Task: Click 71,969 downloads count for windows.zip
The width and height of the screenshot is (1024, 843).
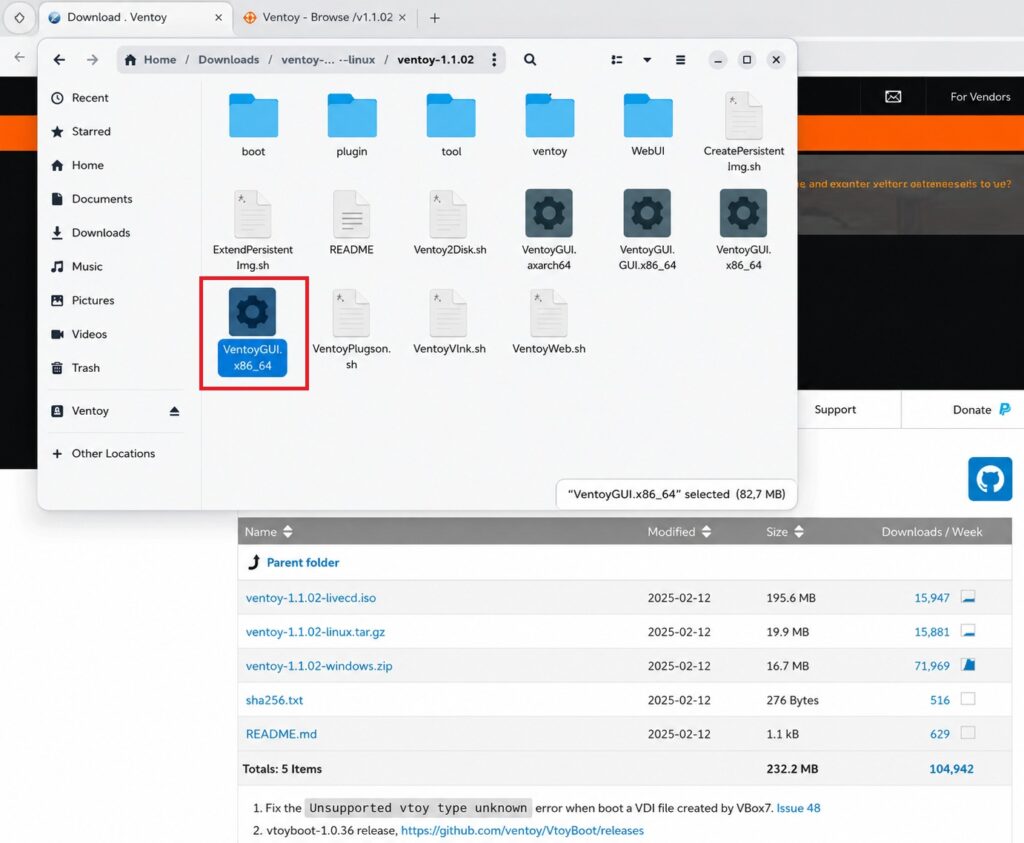Action: click(x=931, y=665)
